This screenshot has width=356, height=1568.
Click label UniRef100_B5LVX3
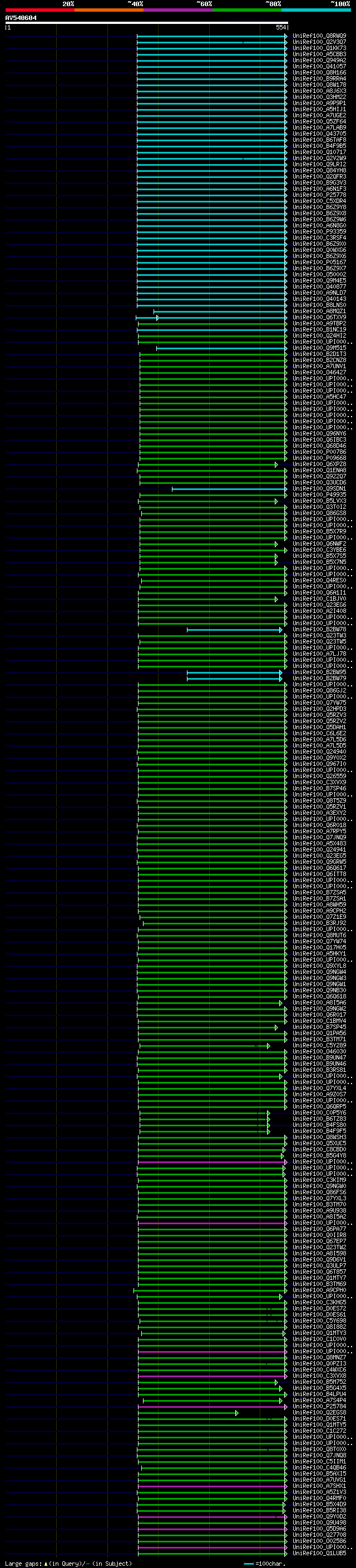point(319,501)
